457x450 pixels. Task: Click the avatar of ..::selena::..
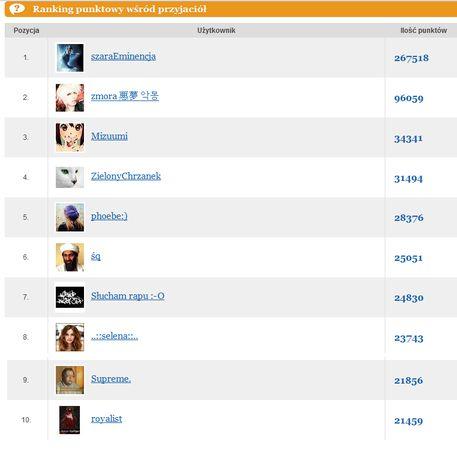tap(70, 337)
